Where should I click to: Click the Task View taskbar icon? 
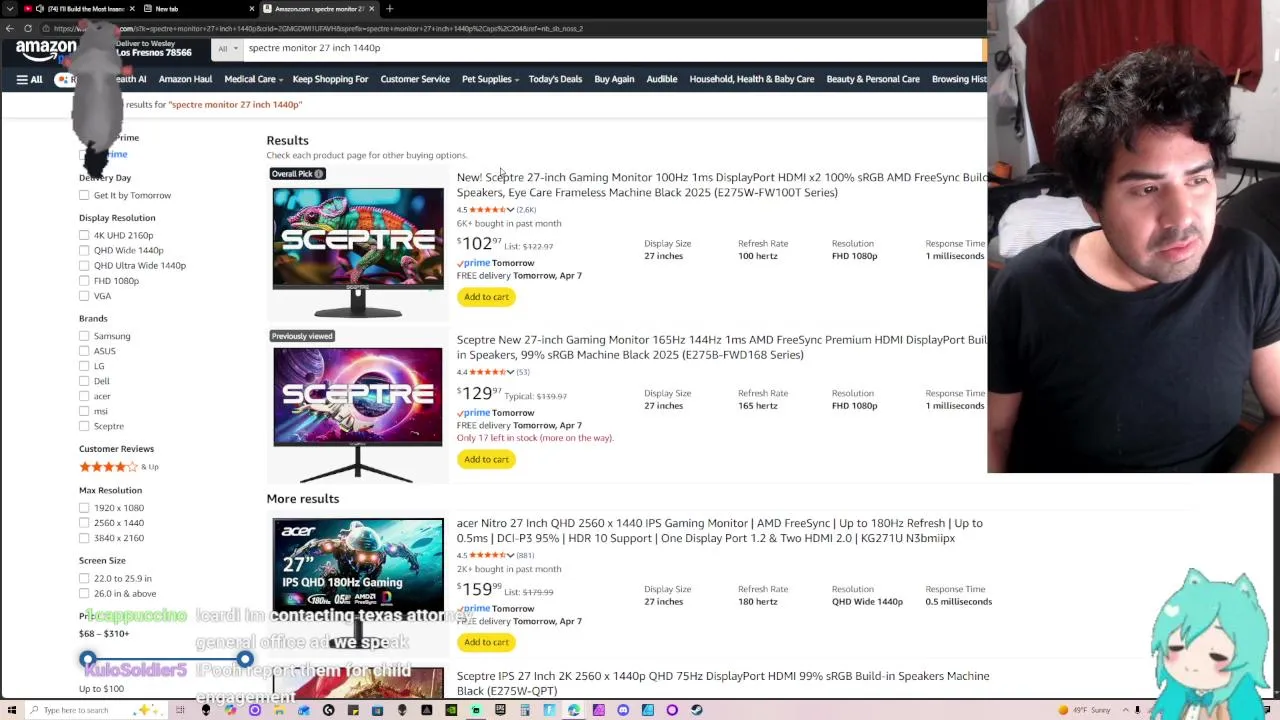click(x=180, y=710)
